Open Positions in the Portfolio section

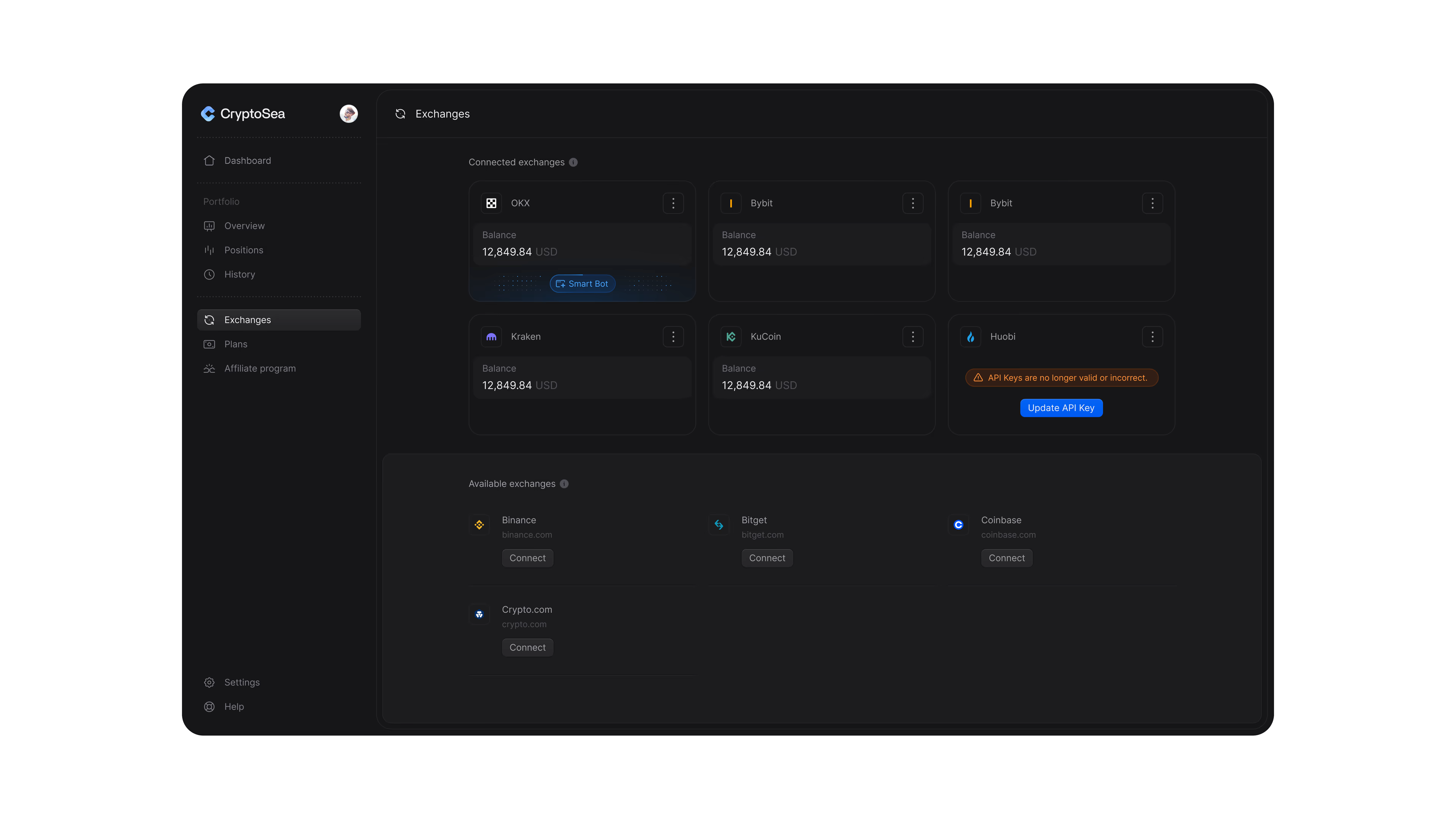point(243,250)
